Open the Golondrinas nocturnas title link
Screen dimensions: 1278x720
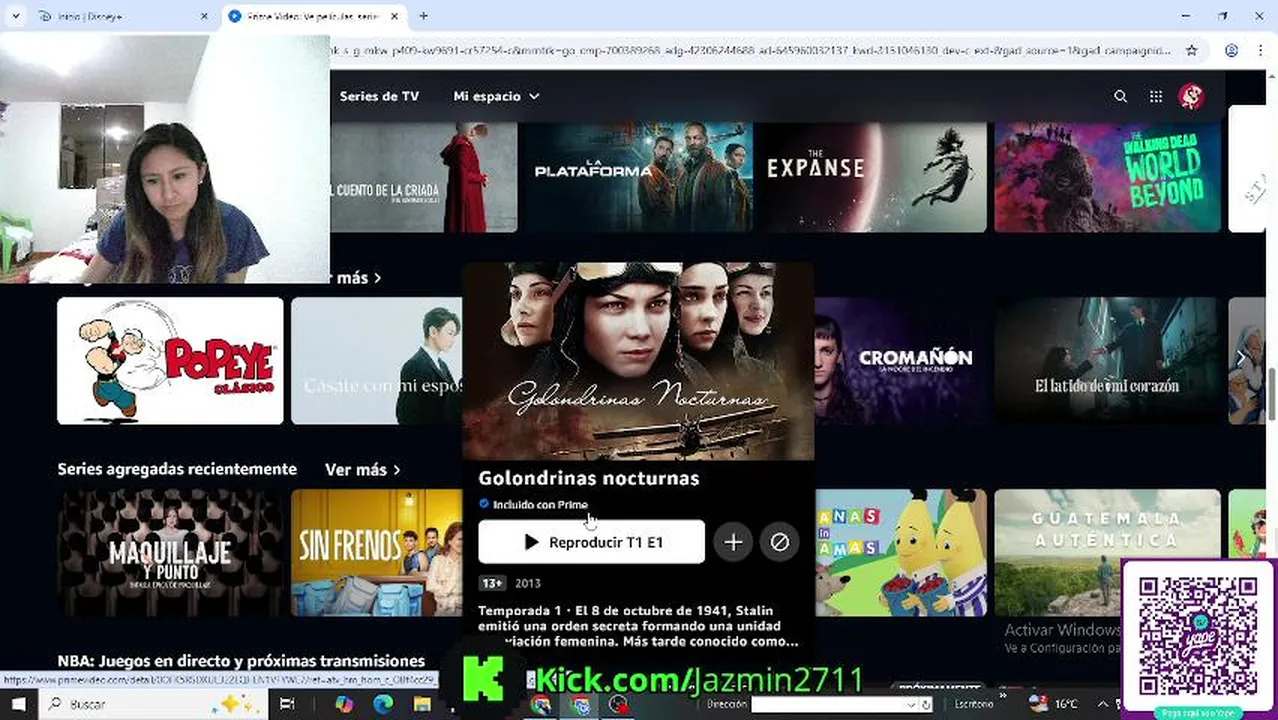click(588, 478)
